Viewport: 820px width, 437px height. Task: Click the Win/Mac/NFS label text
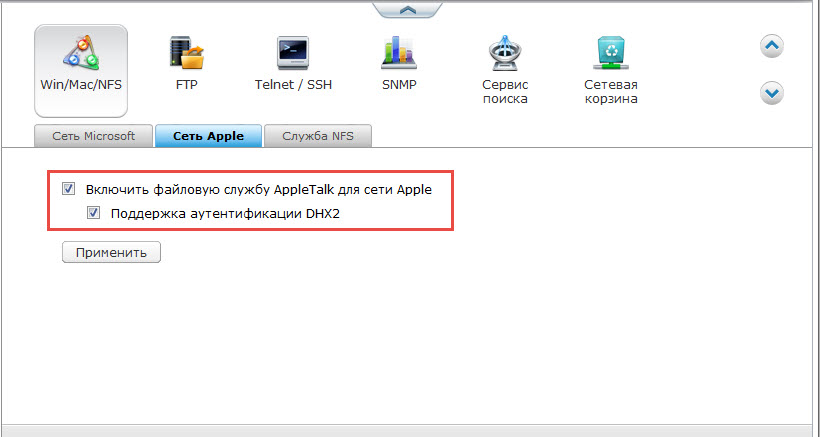click(81, 85)
